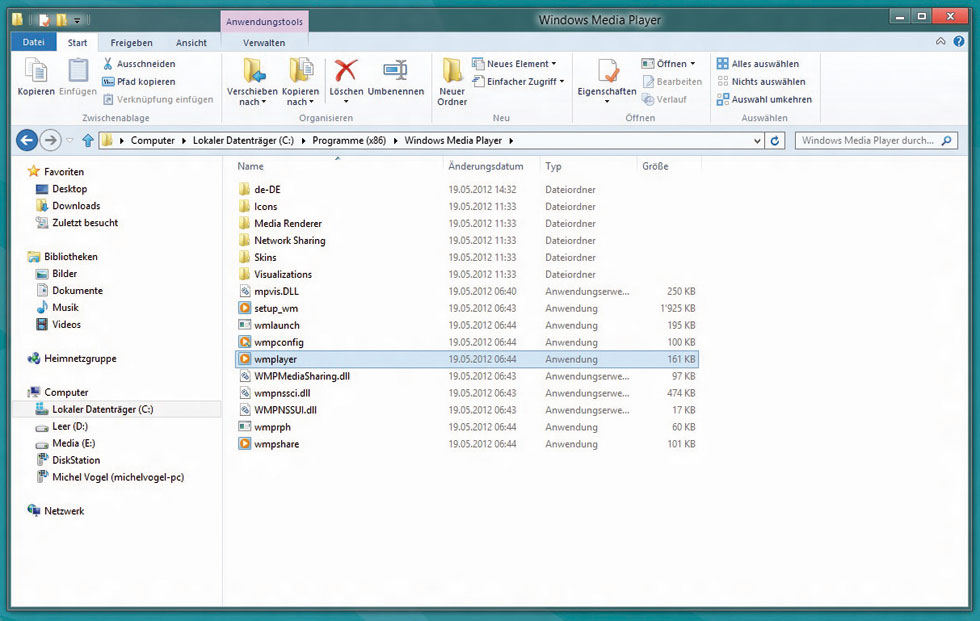
Task: Go back with the back arrow
Action: coord(27,140)
